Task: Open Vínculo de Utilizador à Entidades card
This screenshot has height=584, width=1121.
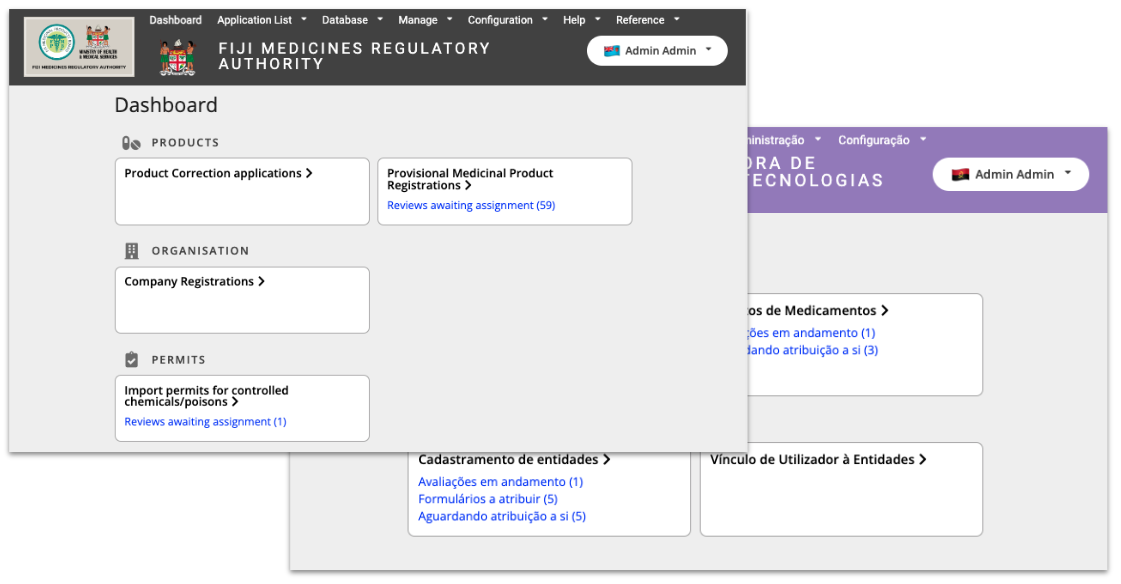Action: click(841, 490)
